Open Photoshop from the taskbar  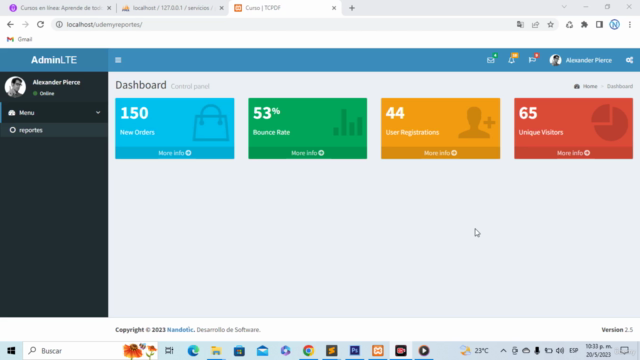click(355, 351)
